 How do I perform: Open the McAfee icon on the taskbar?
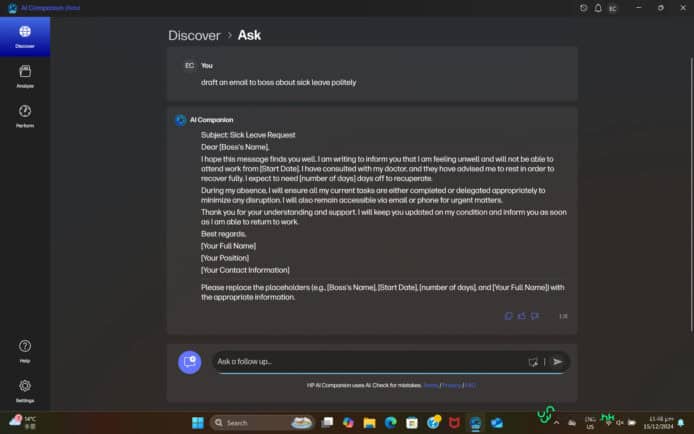pyautogui.click(x=454, y=423)
